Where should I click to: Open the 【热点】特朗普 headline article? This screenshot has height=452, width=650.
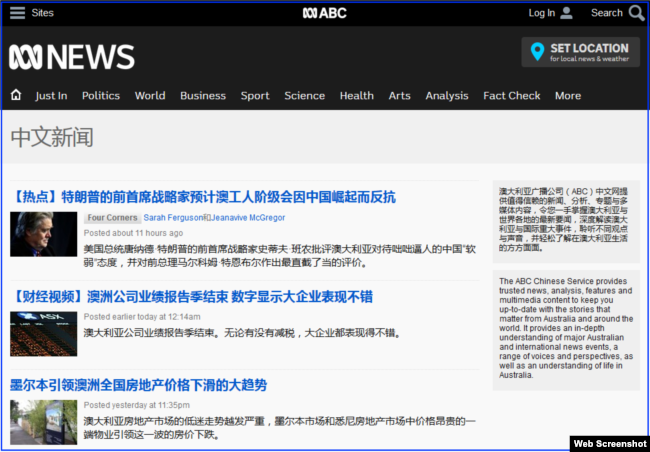(x=203, y=197)
